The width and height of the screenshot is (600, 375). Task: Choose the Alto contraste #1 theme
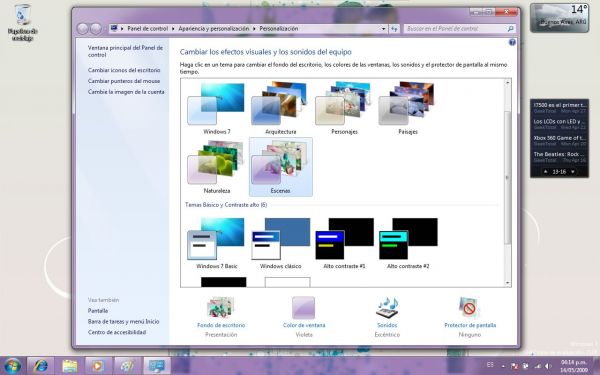click(344, 243)
